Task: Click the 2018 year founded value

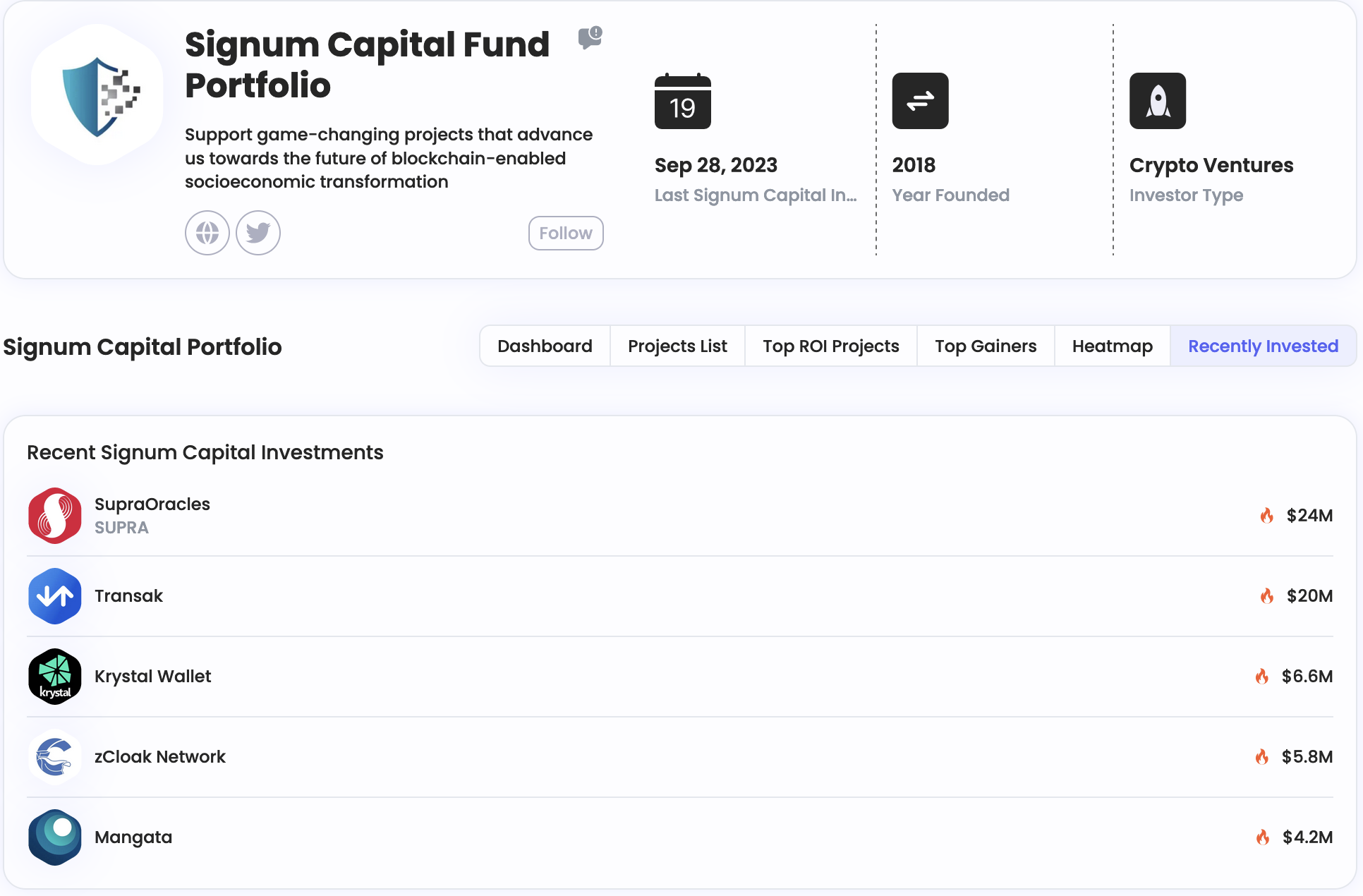Action: point(914,165)
